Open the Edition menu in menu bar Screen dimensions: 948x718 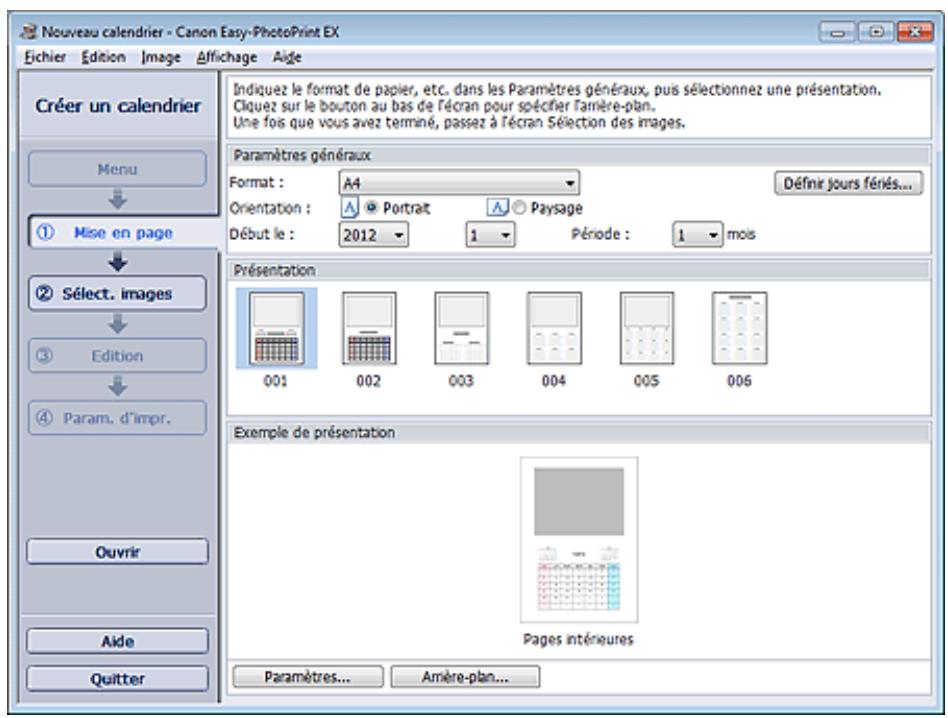(103, 57)
